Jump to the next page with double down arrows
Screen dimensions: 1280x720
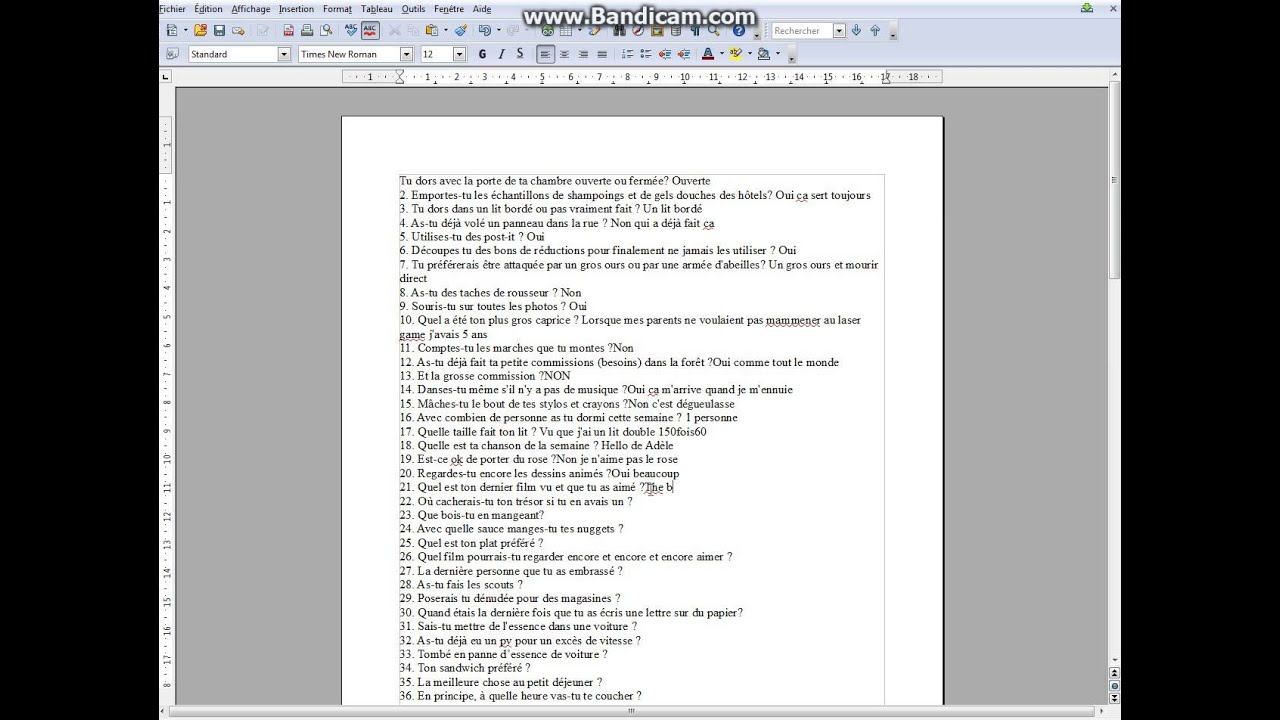pos(1115,698)
